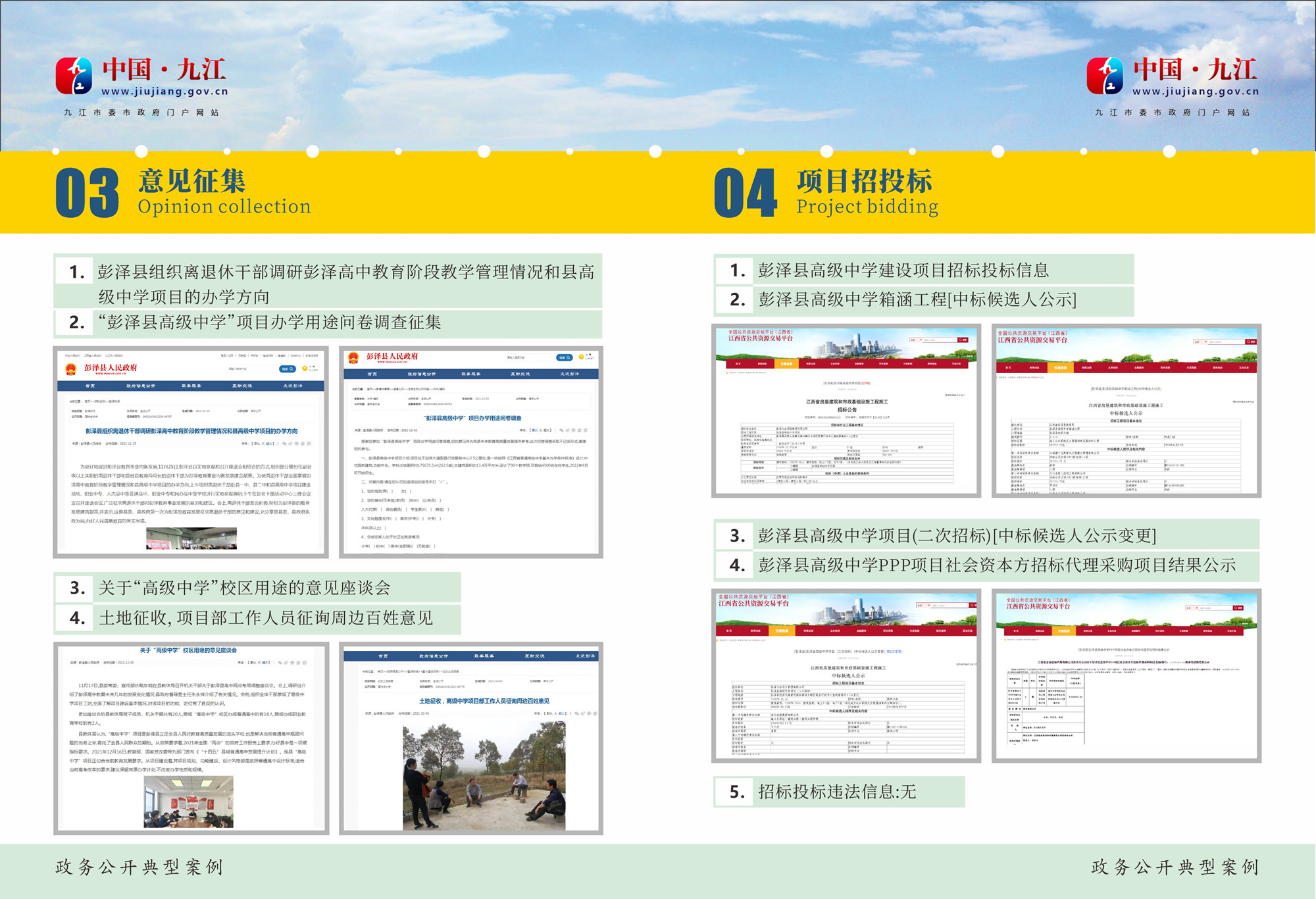Viewport: 1316px width, 899px height.
Task: Open search category dropdown in 二次招标 screenshot
Action: 923,605
